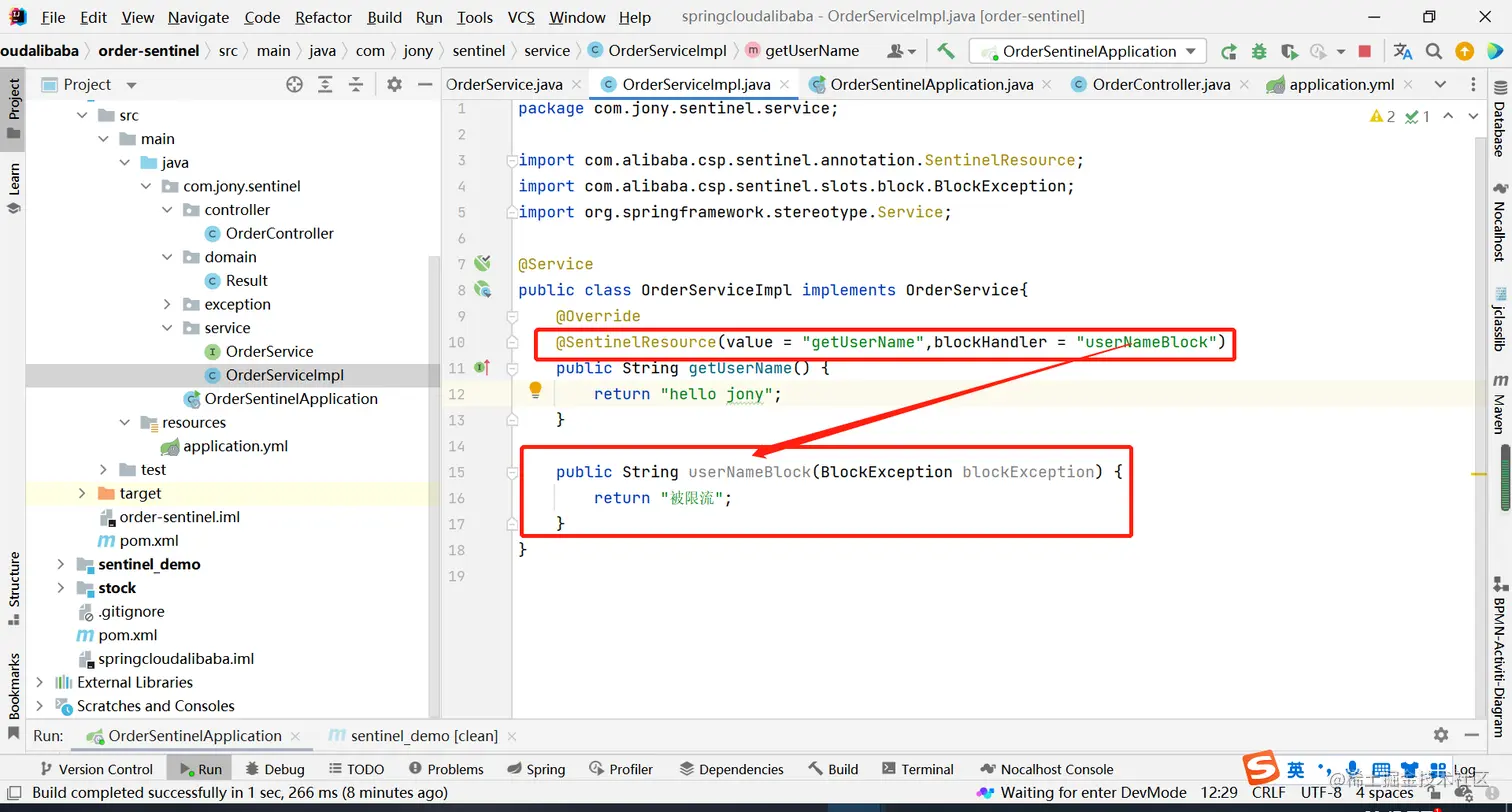Open the jclasslib side panel

click(x=1499, y=319)
